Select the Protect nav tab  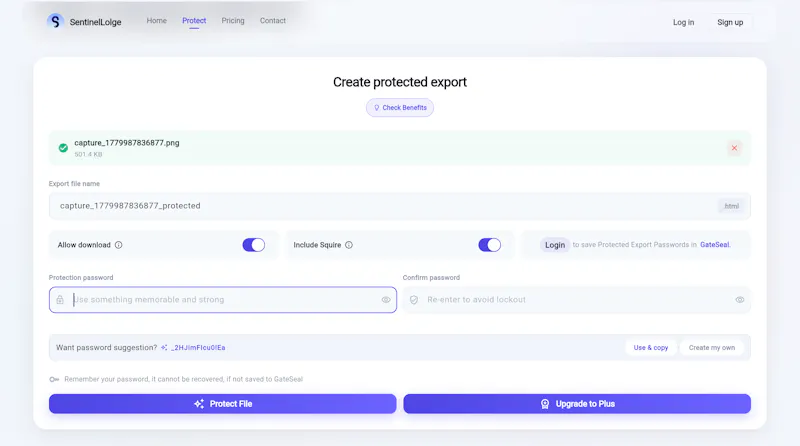(194, 21)
